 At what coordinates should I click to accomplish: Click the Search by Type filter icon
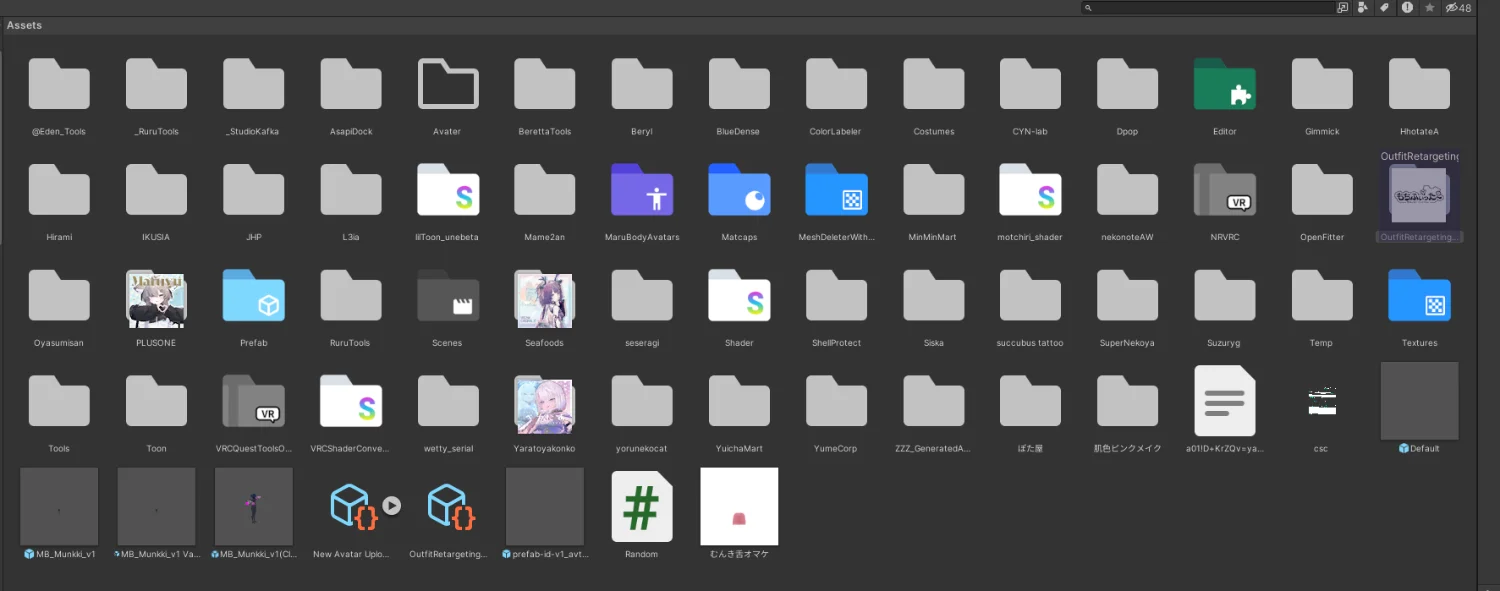[1363, 8]
